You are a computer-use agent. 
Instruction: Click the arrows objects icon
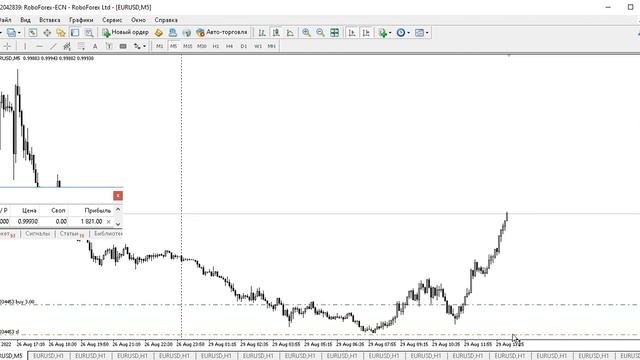tap(137, 46)
